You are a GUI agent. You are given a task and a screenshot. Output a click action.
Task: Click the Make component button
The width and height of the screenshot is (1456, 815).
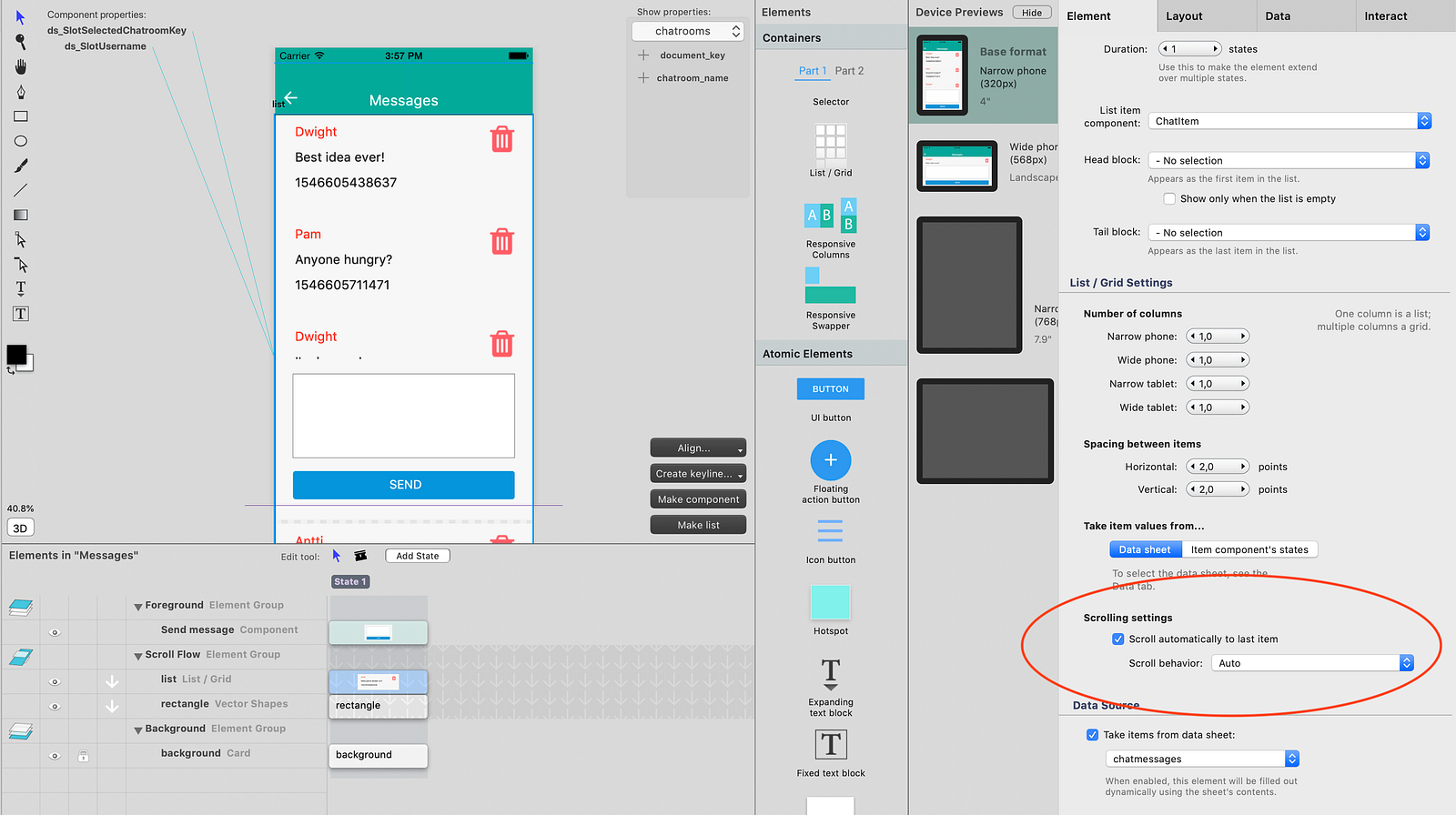698,499
